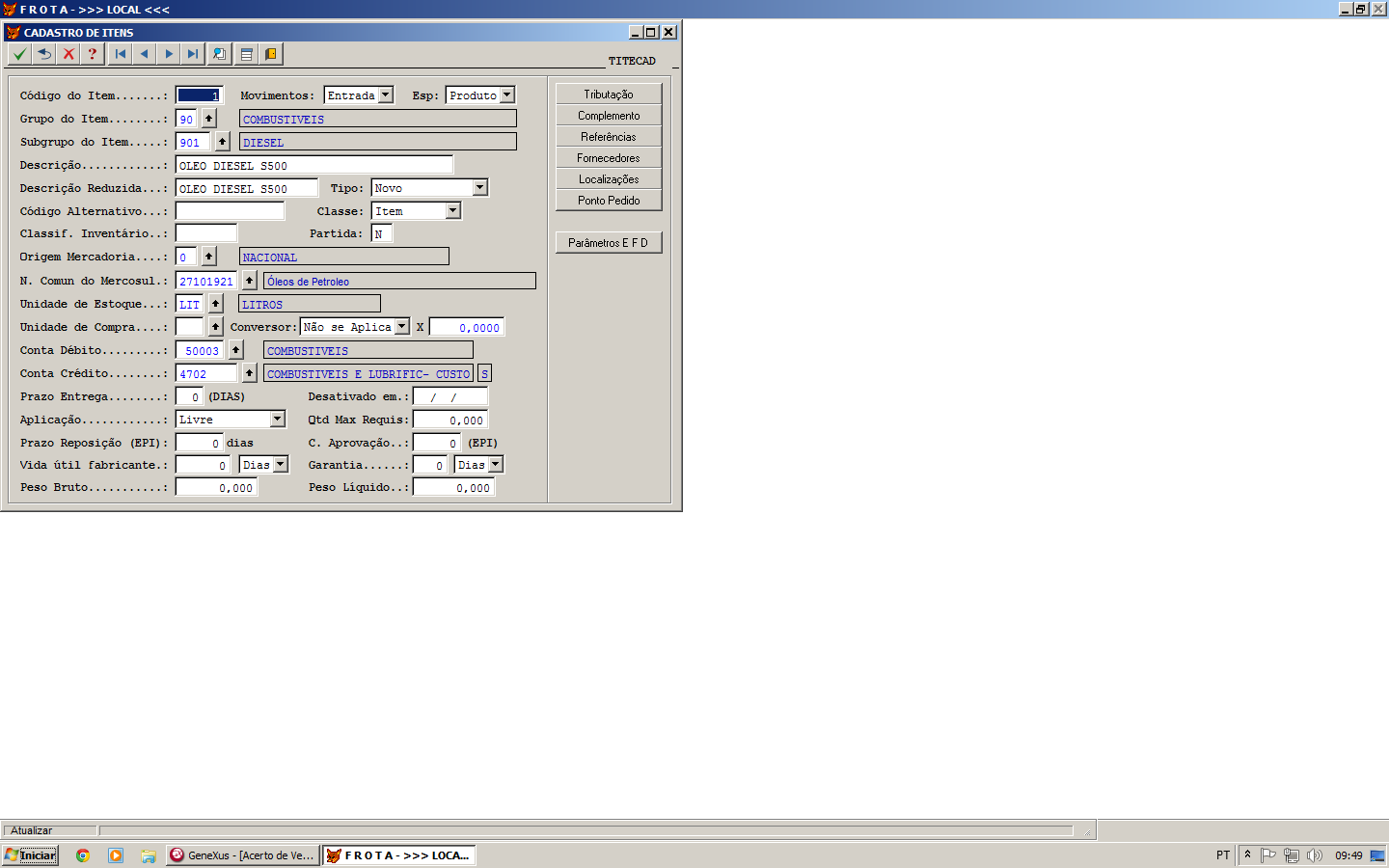This screenshot has height=868, width=1389.
Task: Click the Prazo Entrega days field
Action: [189, 396]
